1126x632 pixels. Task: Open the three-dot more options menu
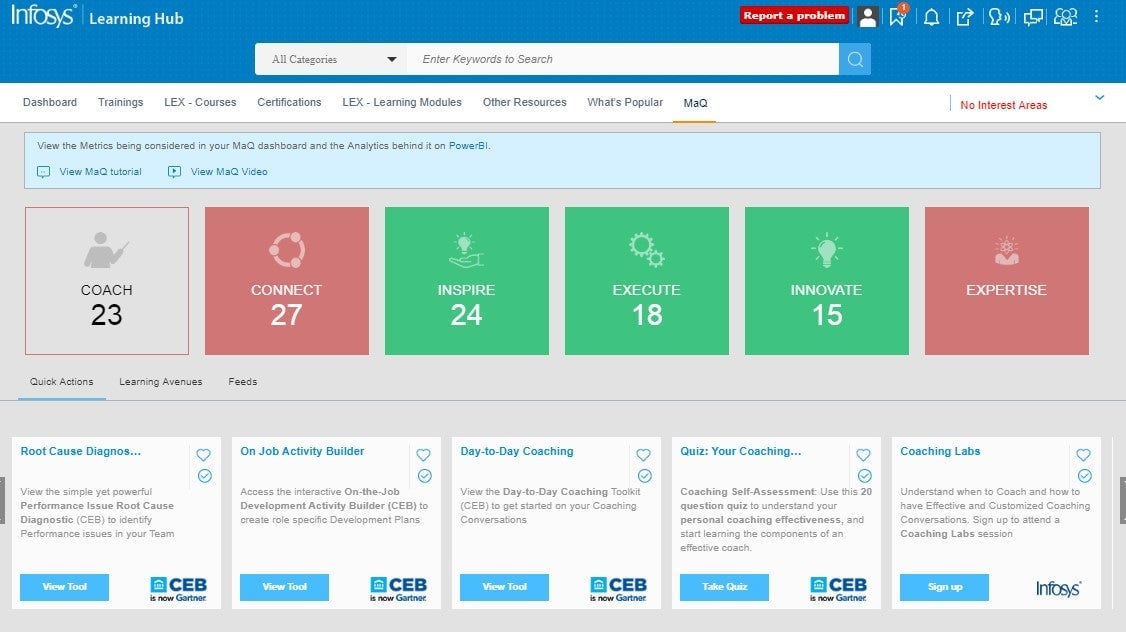[x=1097, y=16]
